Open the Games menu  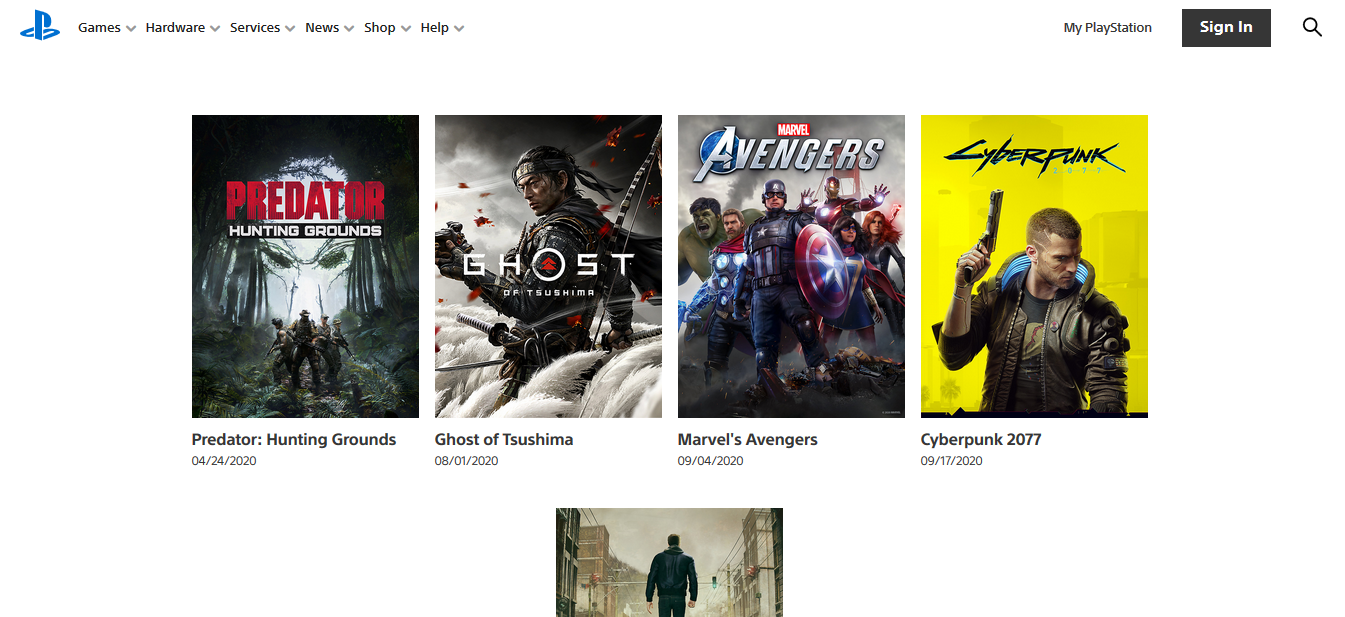pos(100,28)
